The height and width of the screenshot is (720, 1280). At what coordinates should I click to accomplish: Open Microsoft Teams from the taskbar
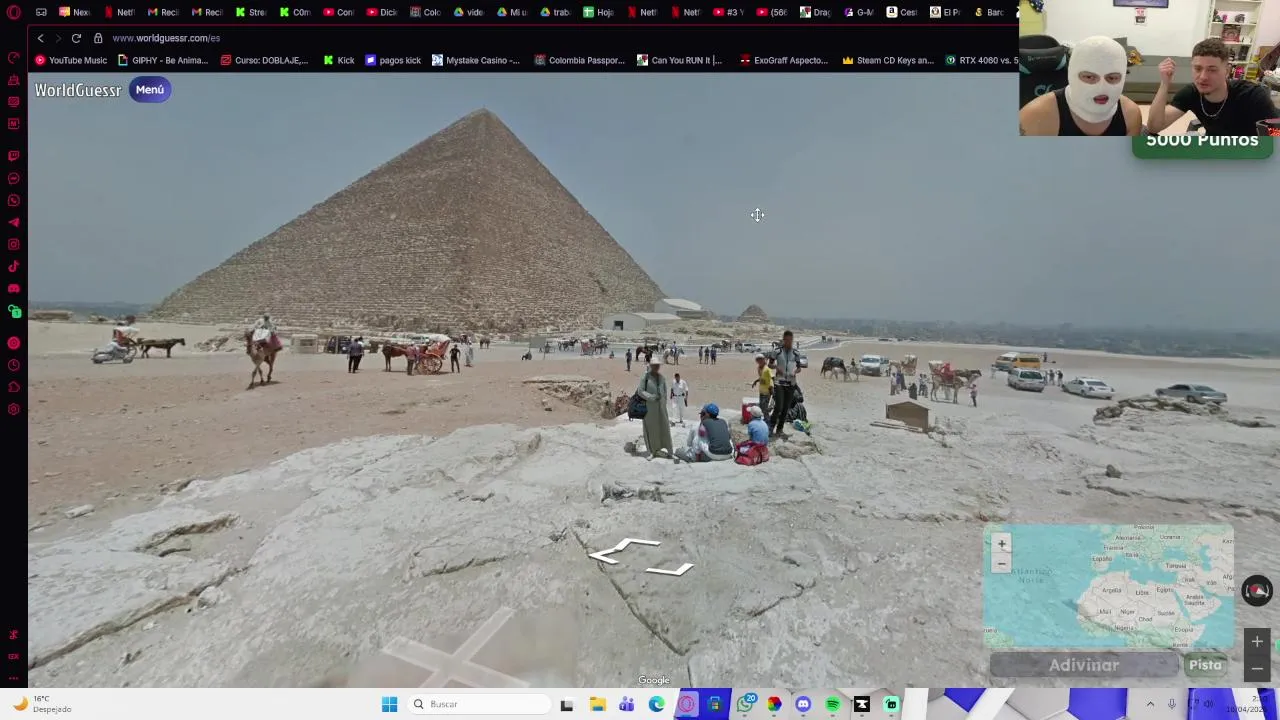pos(626,704)
